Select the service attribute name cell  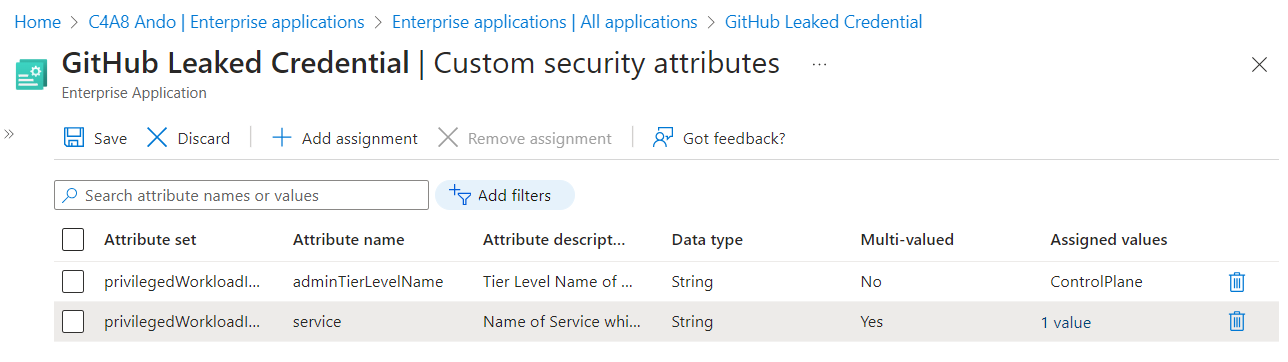click(317, 322)
